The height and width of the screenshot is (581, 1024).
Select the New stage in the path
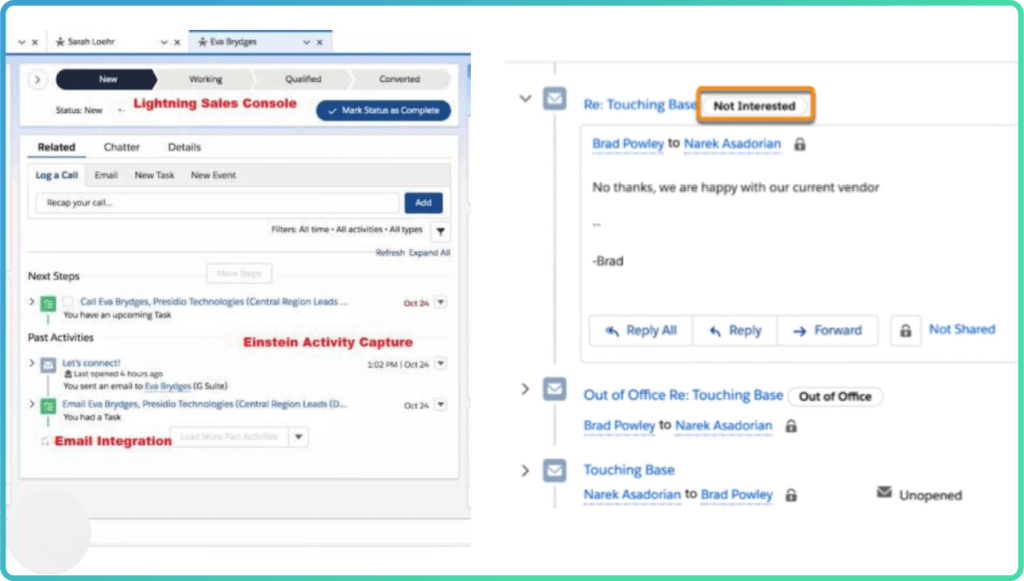click(106, 79)
